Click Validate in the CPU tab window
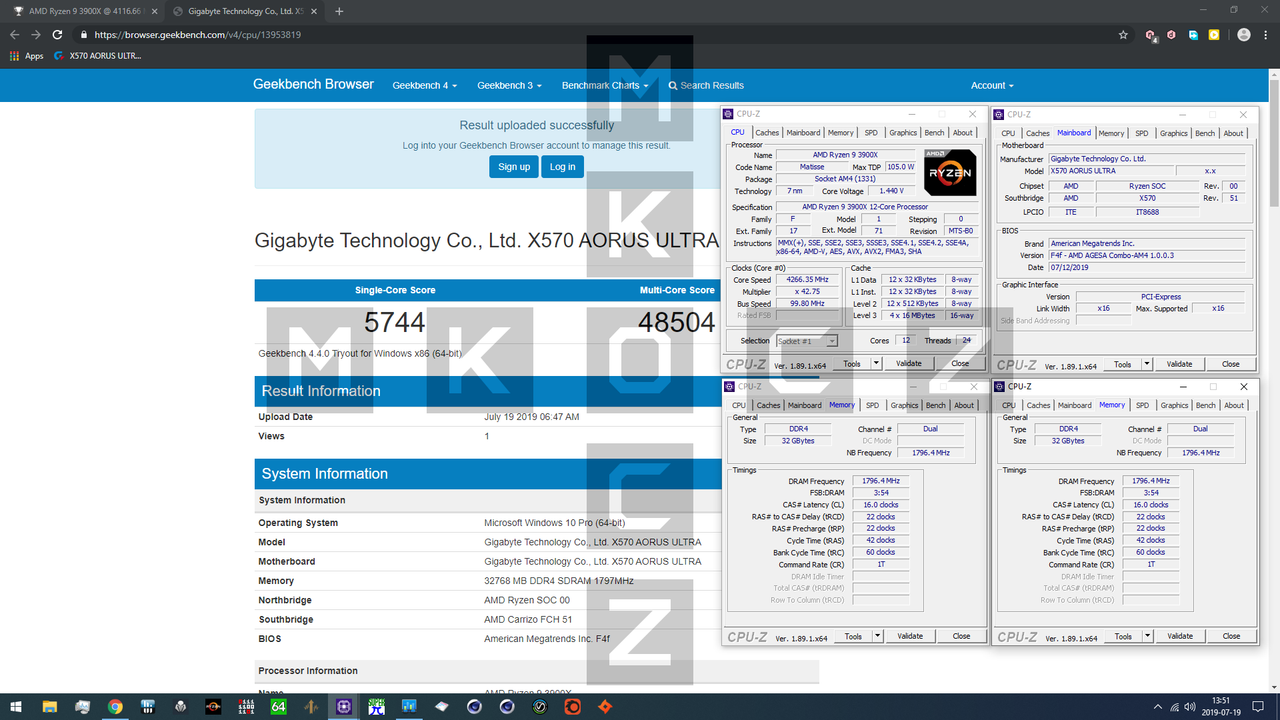The image size is (1280, 720). tap(909, 364)
